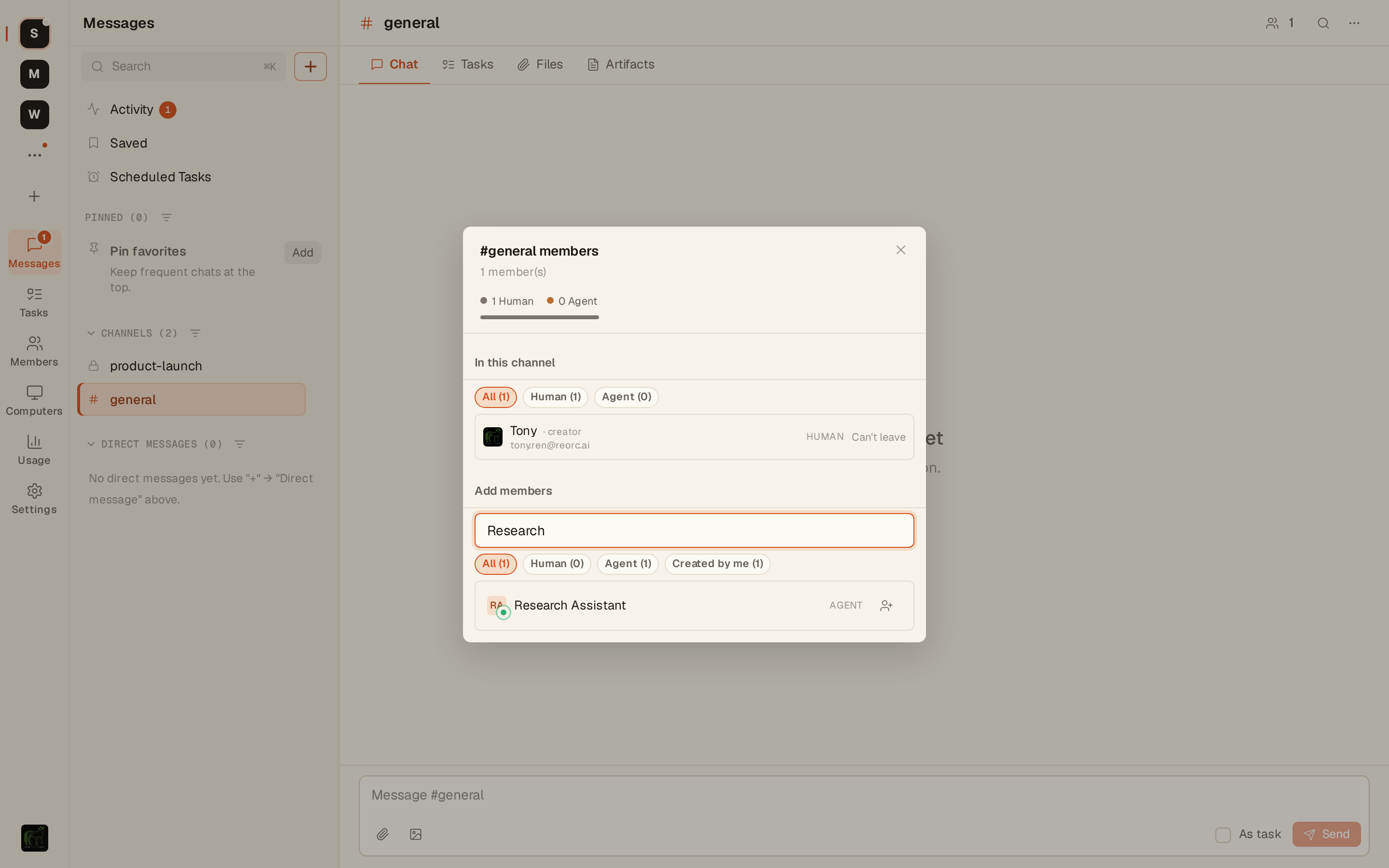
Task: Open the Usage chart icon
Action: click(x=34, y=441)
